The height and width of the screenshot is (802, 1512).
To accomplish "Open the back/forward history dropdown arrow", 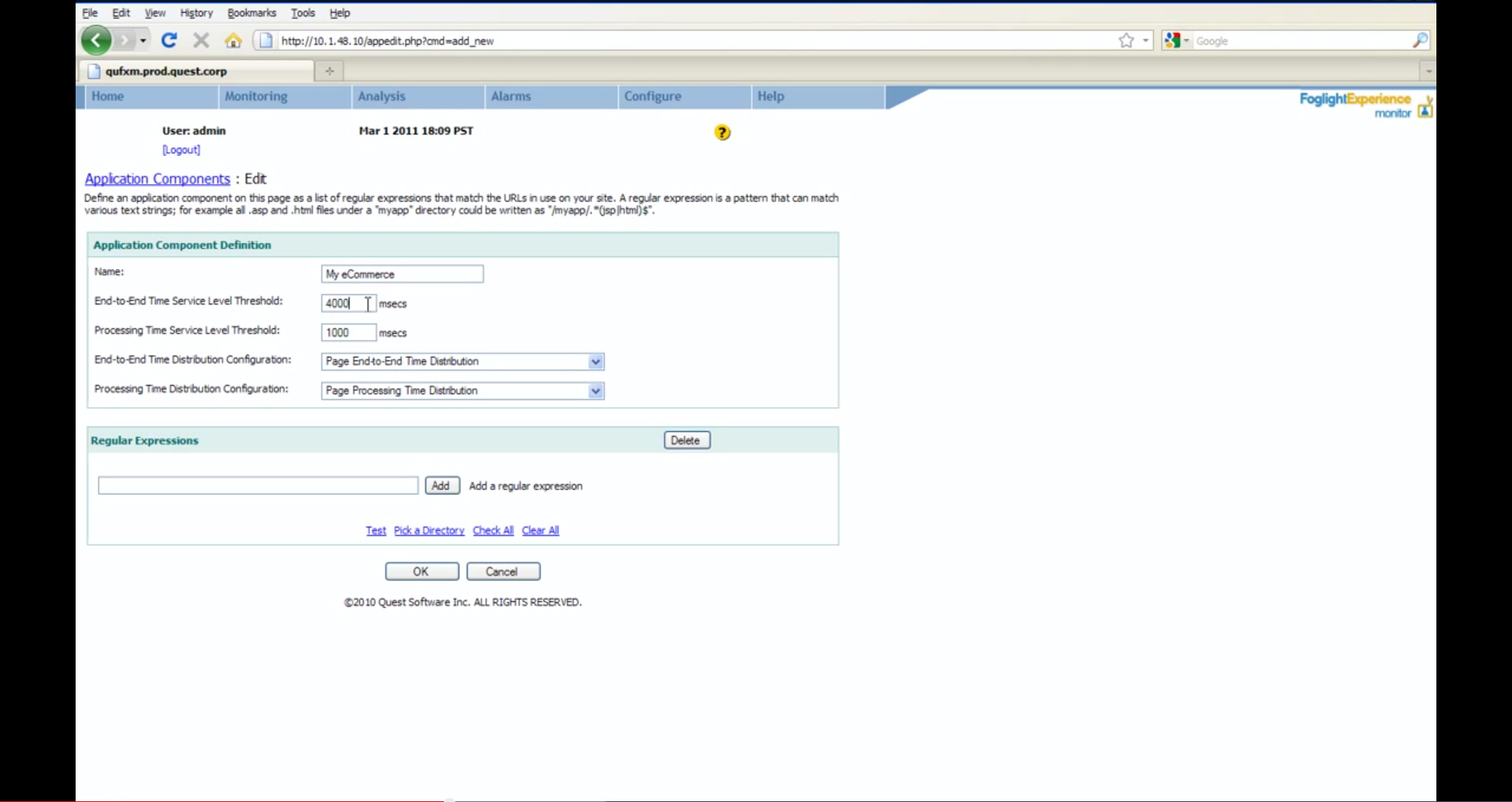I will pyautogui.click(x=143, y=40).
